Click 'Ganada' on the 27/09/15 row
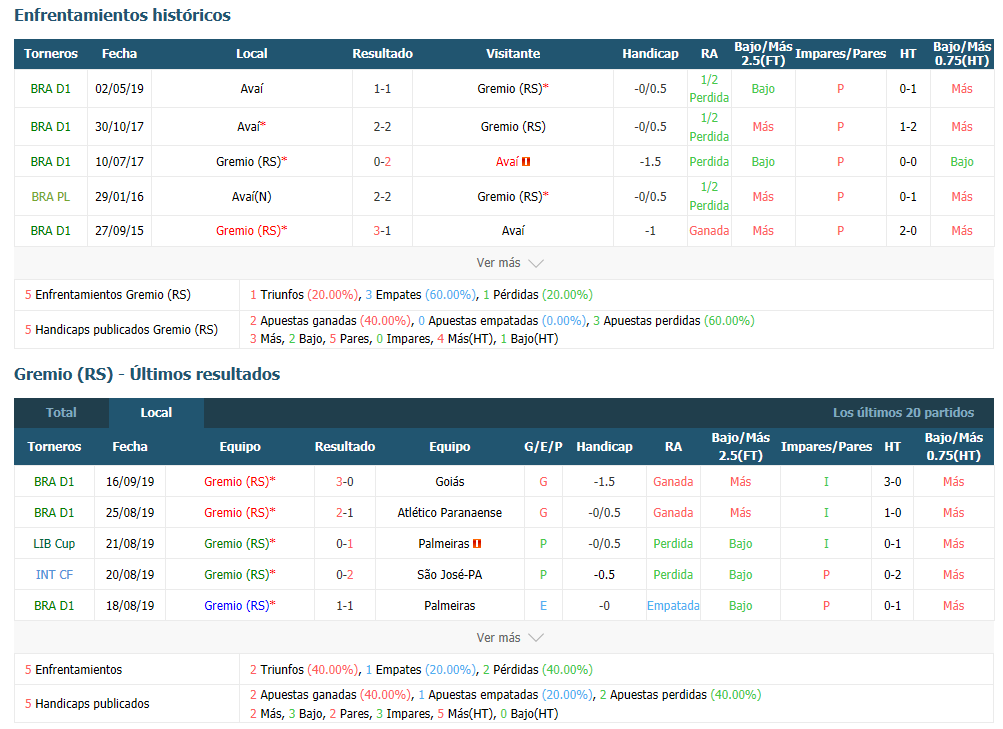Screen dimensions: 1003x729 [709, 231]
